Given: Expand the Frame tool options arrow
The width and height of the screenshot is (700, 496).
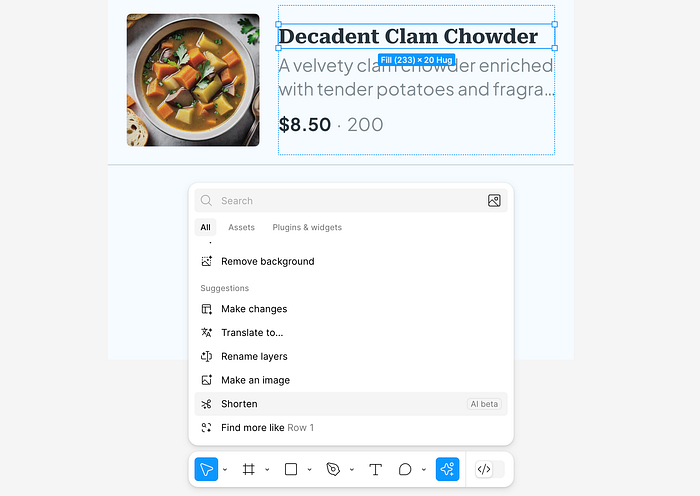Looking at the screenshot, I should [267, 470].
